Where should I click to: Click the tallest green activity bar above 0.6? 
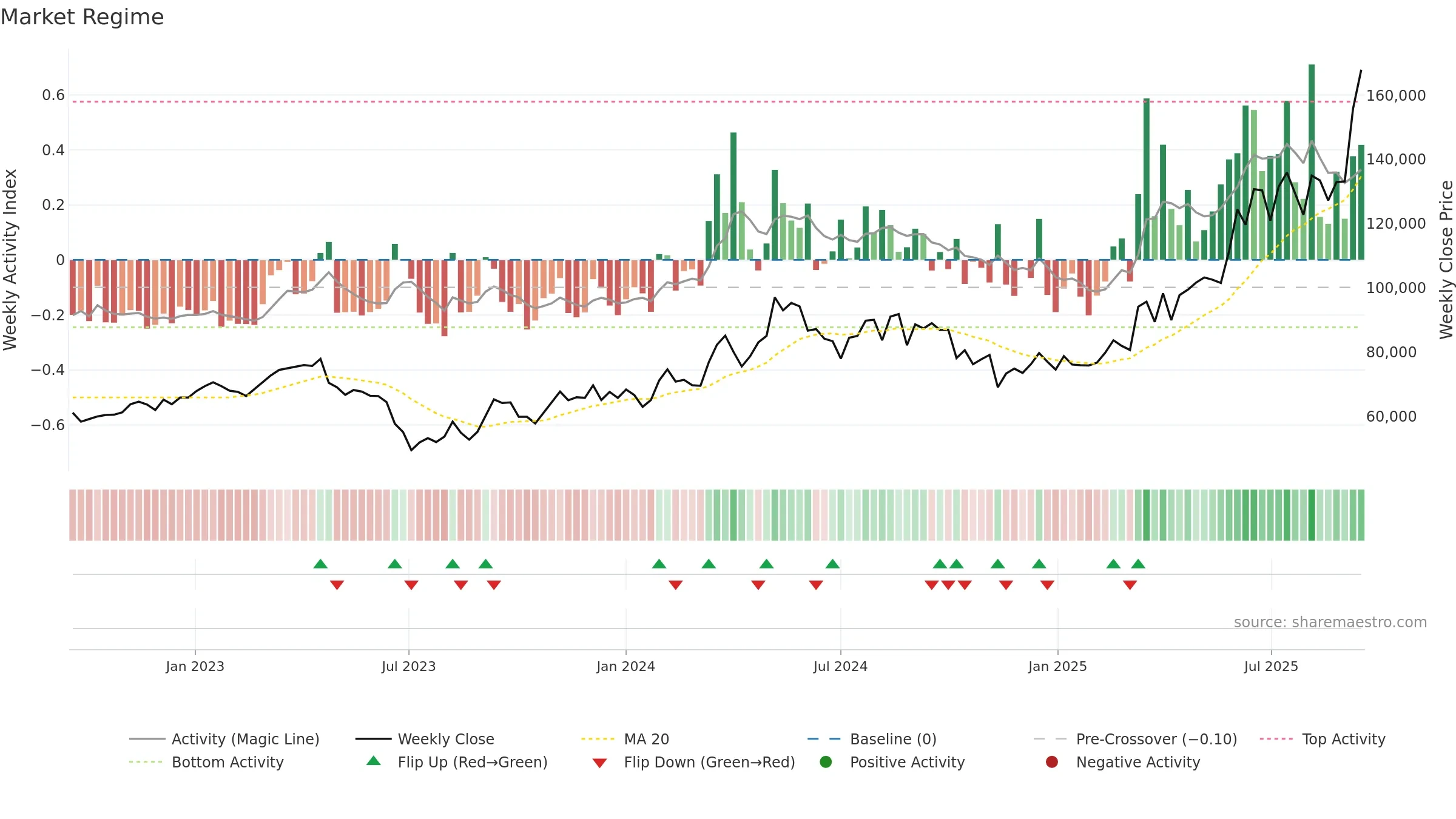click(1312, 162)
